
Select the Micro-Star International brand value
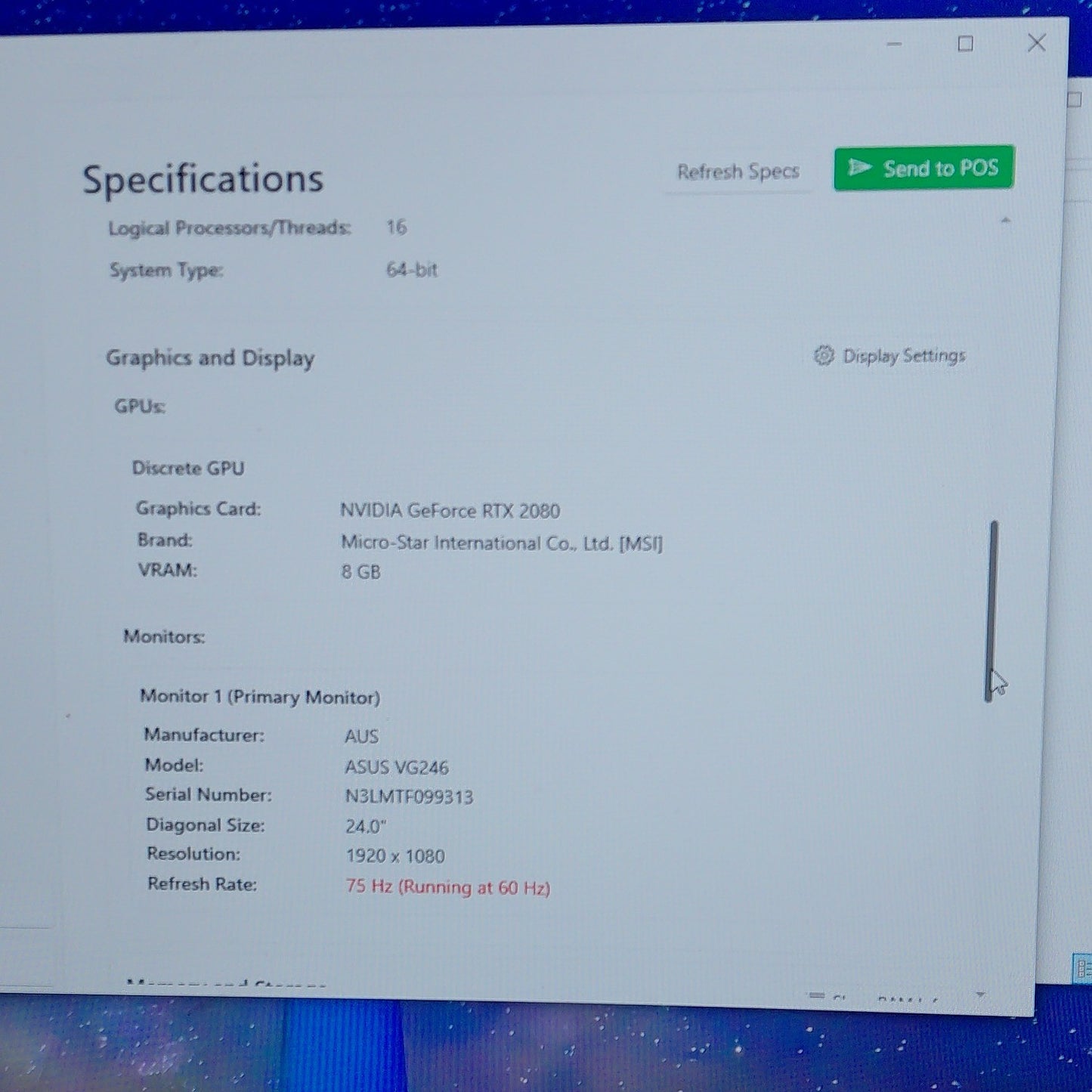click(501, 543)
